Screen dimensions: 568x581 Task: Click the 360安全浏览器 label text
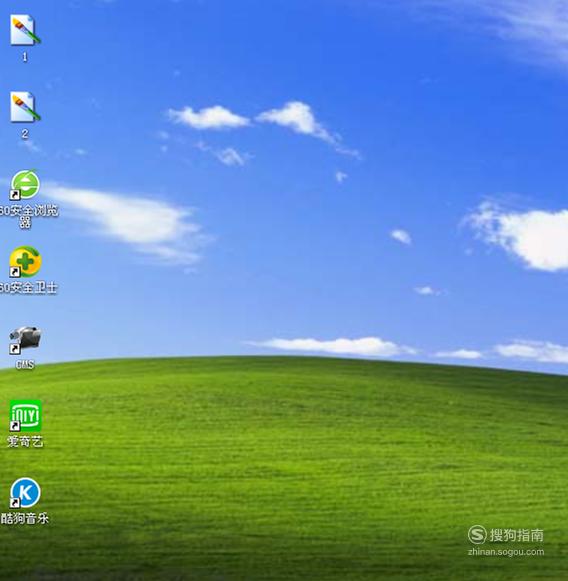click(28, 216)
